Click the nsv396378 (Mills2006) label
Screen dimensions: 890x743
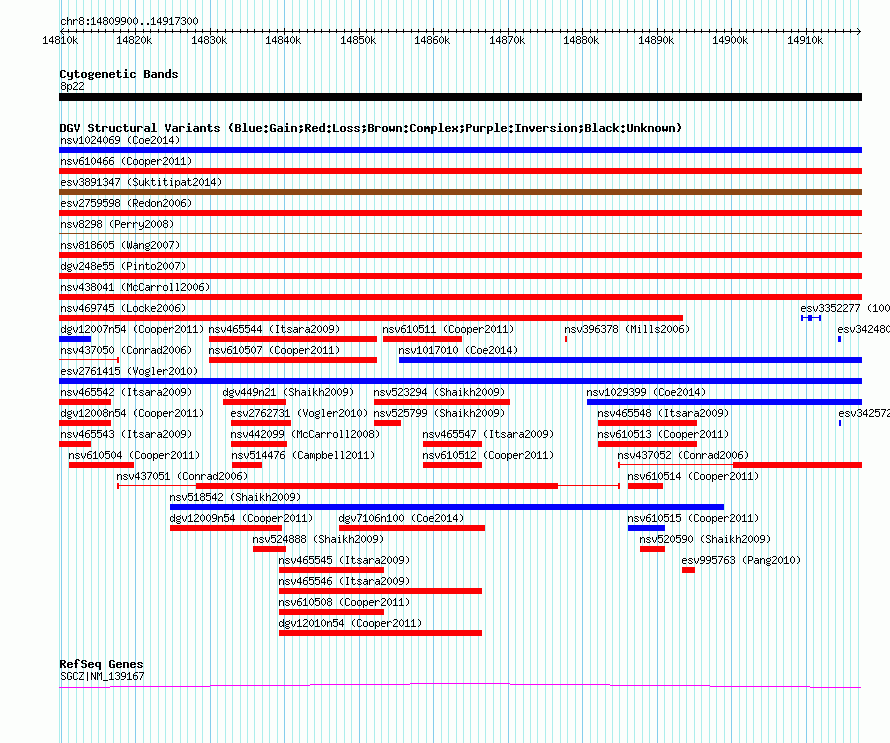tap(627, 329)
